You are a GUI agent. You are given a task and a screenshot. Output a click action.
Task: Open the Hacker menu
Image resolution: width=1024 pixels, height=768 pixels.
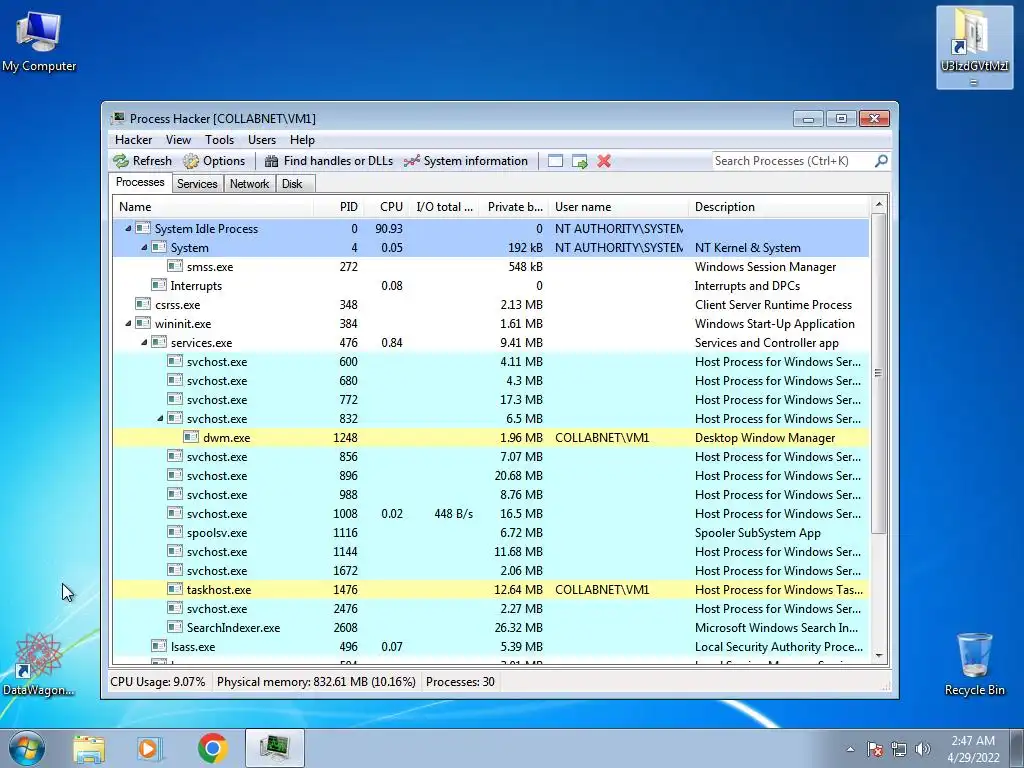[133, 140]
